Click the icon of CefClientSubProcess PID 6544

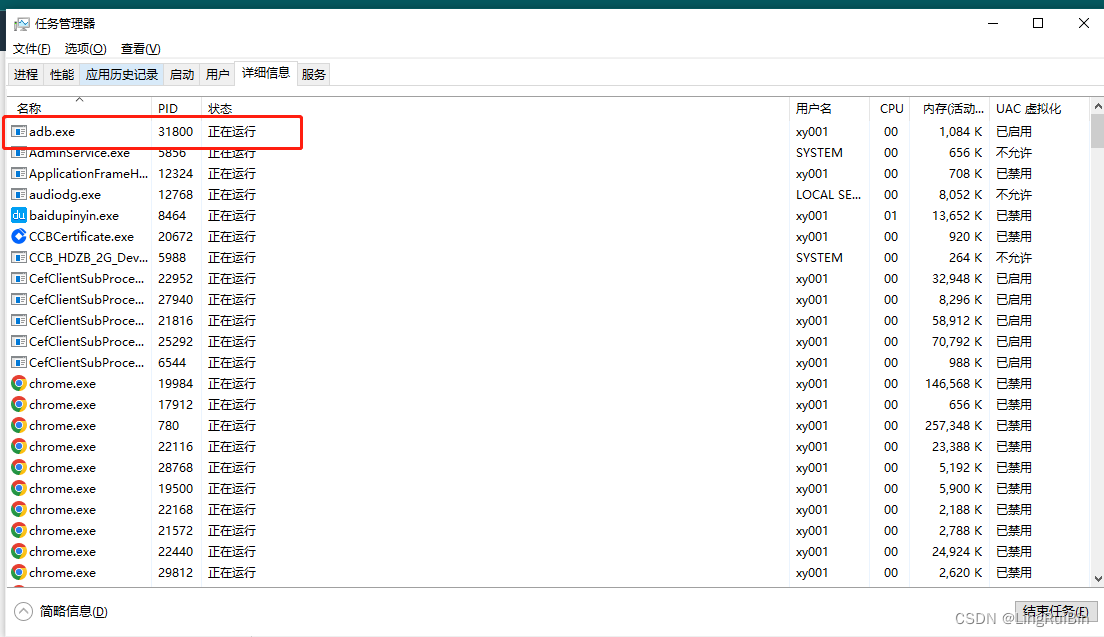[19, 362]
